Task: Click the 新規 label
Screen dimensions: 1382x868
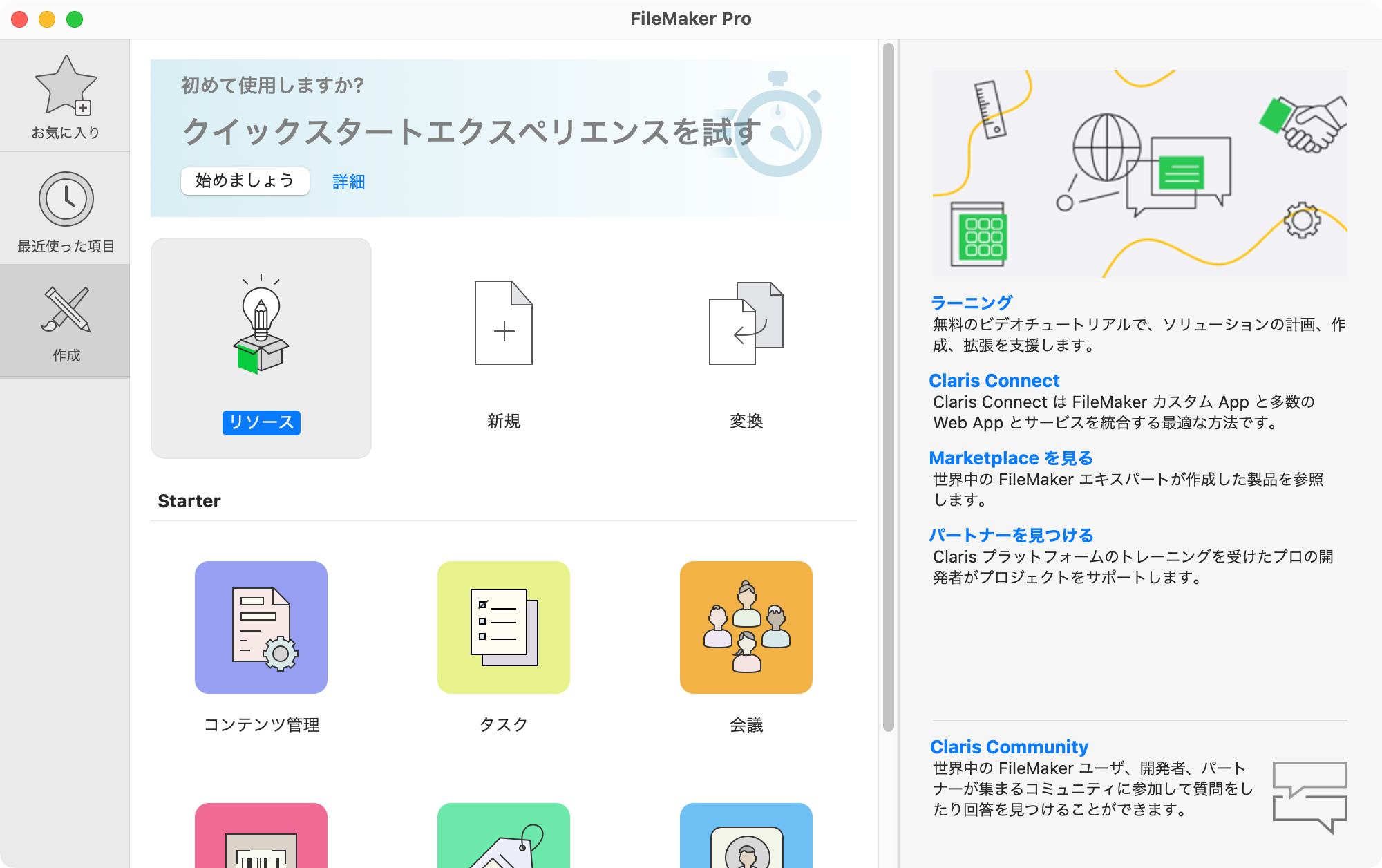Action: point(504,421)
